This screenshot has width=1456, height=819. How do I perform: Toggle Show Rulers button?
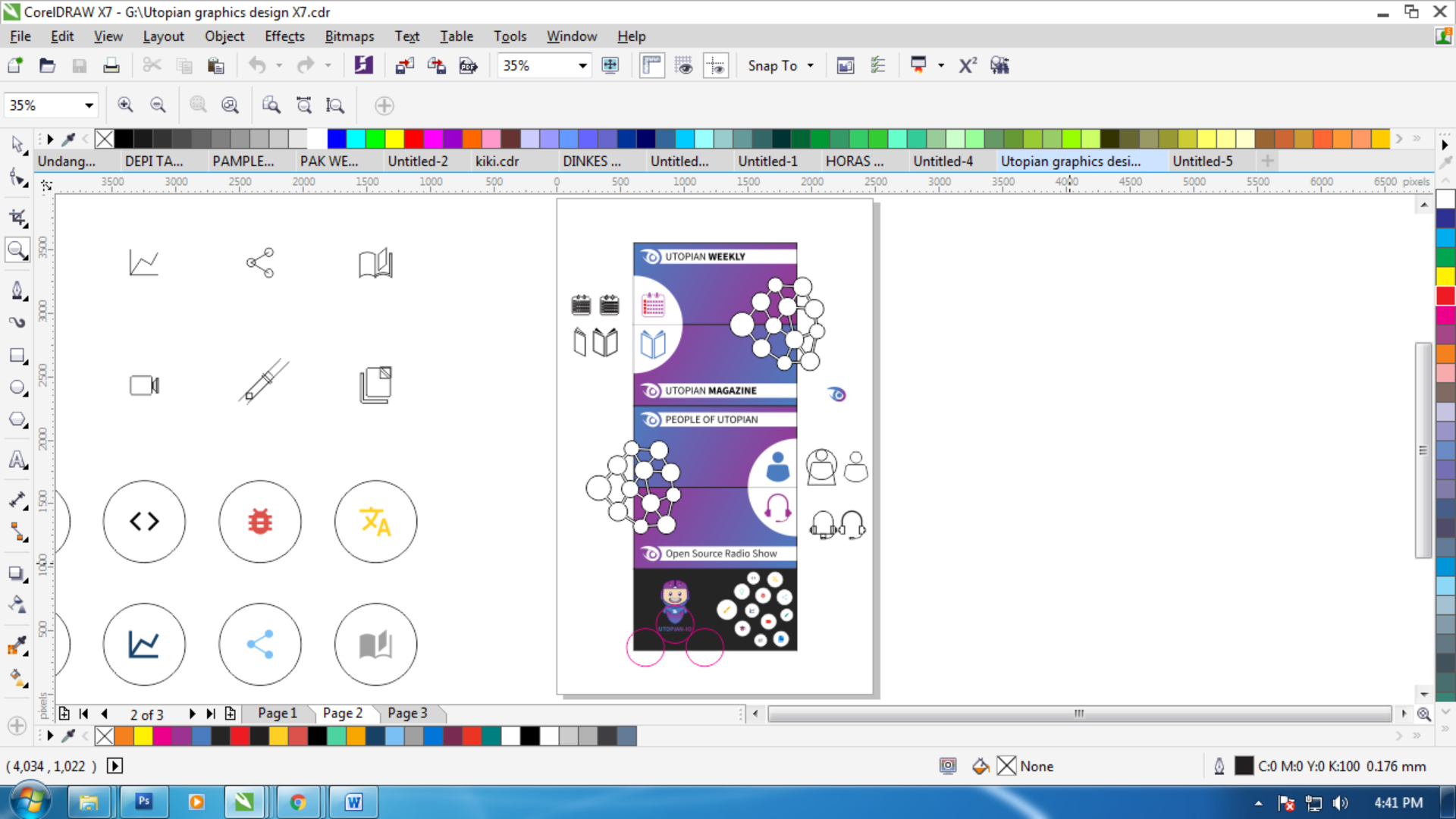651,65
